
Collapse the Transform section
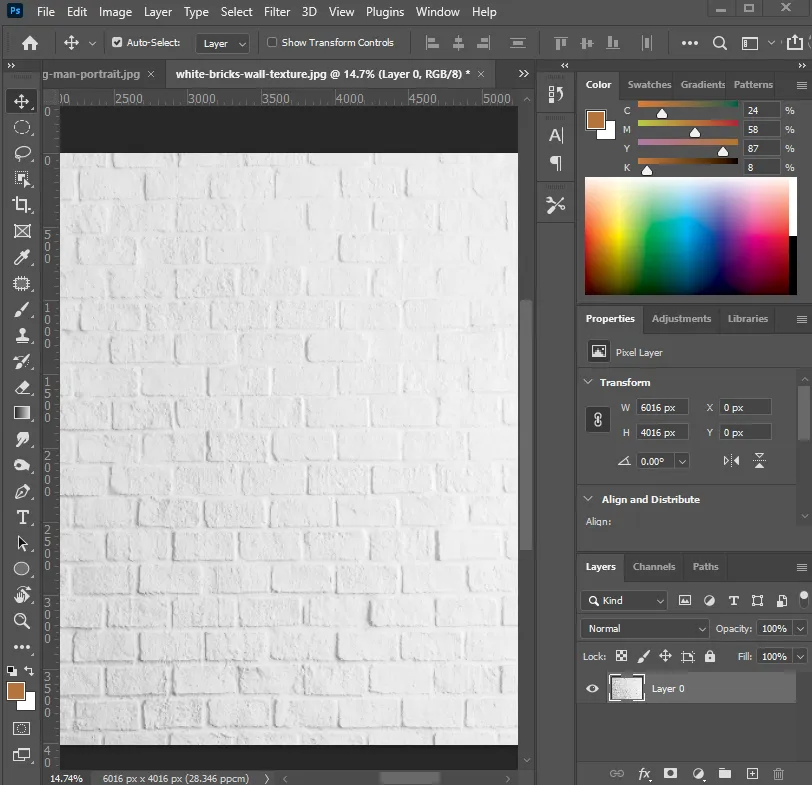coord(587,382)
